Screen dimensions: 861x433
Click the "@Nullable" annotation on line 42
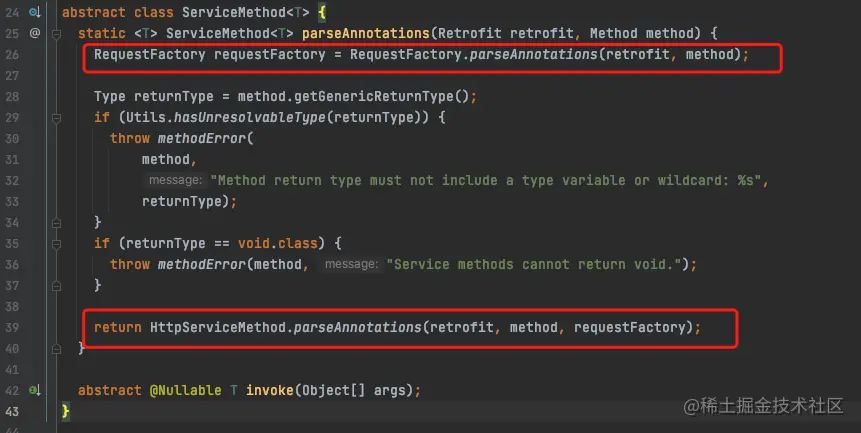pyautogui.click(x=186, y=390)
